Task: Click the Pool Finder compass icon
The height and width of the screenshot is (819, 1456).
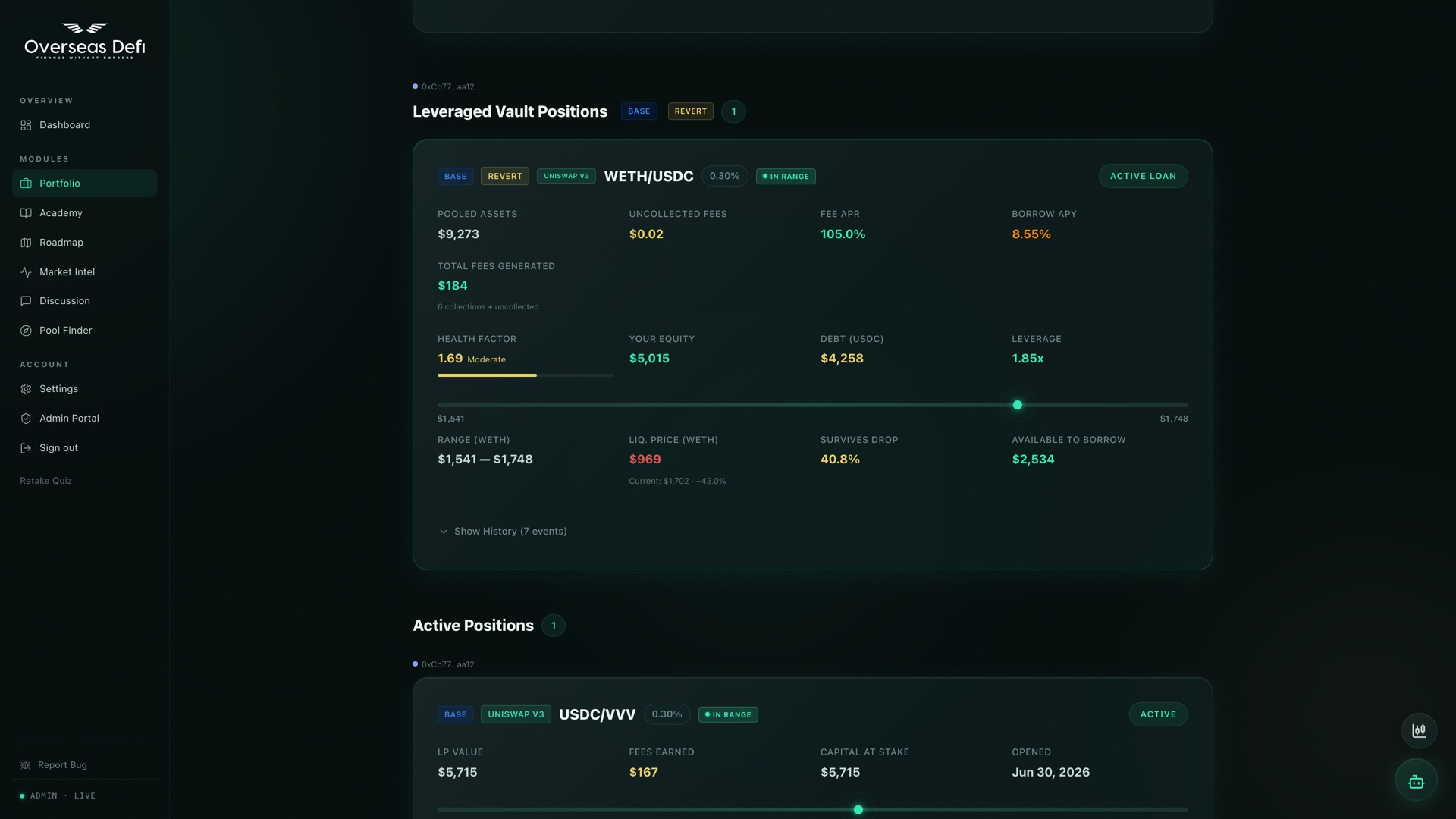Action: click(26, 331)
